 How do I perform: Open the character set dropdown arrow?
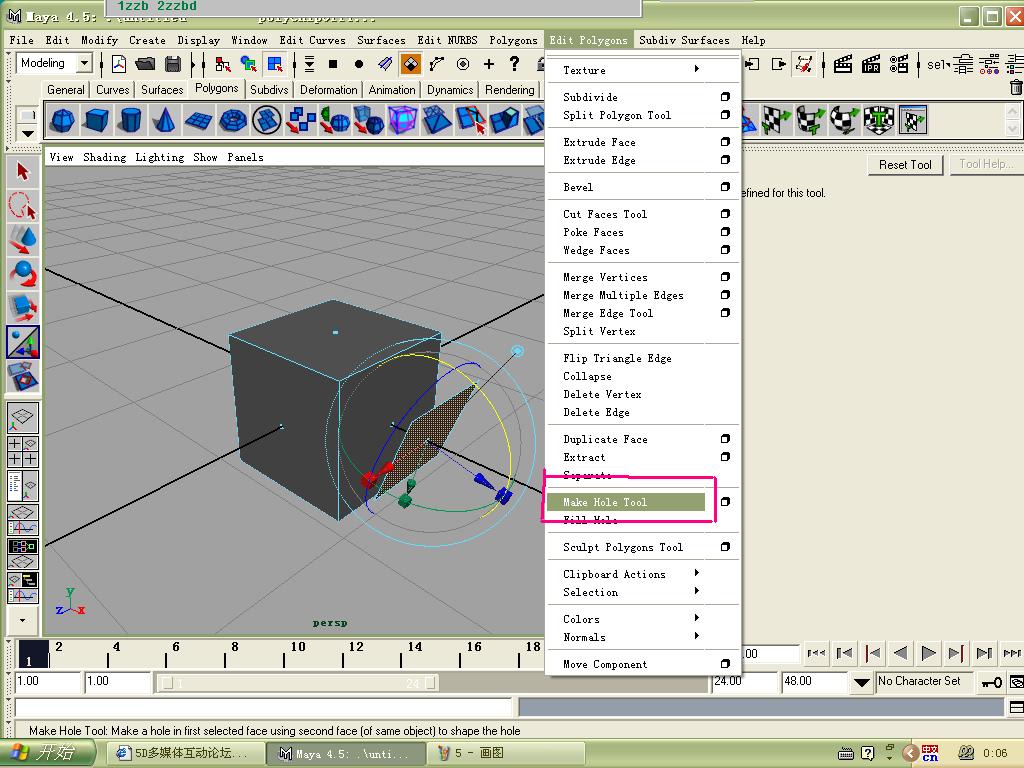coord(861,682)
